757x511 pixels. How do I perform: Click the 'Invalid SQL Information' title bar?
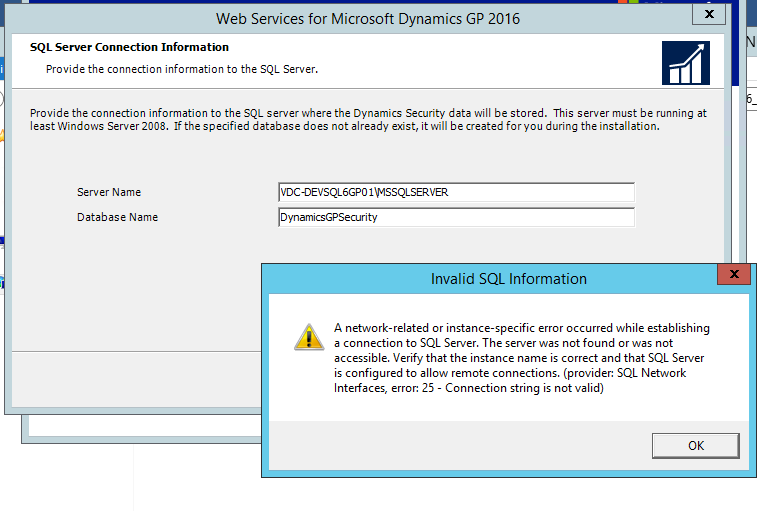tap(509, 279)
